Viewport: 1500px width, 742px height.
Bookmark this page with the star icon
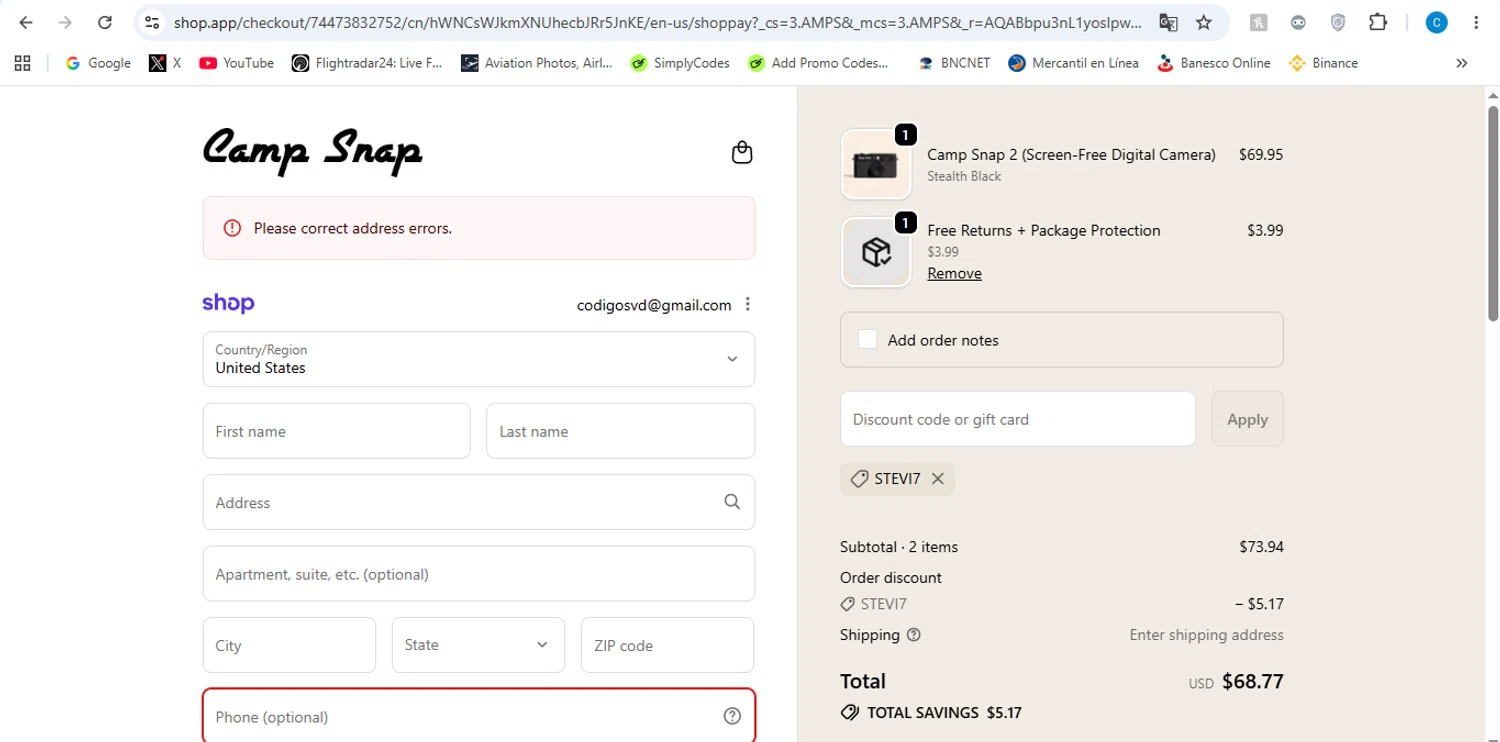[1204, 22]
